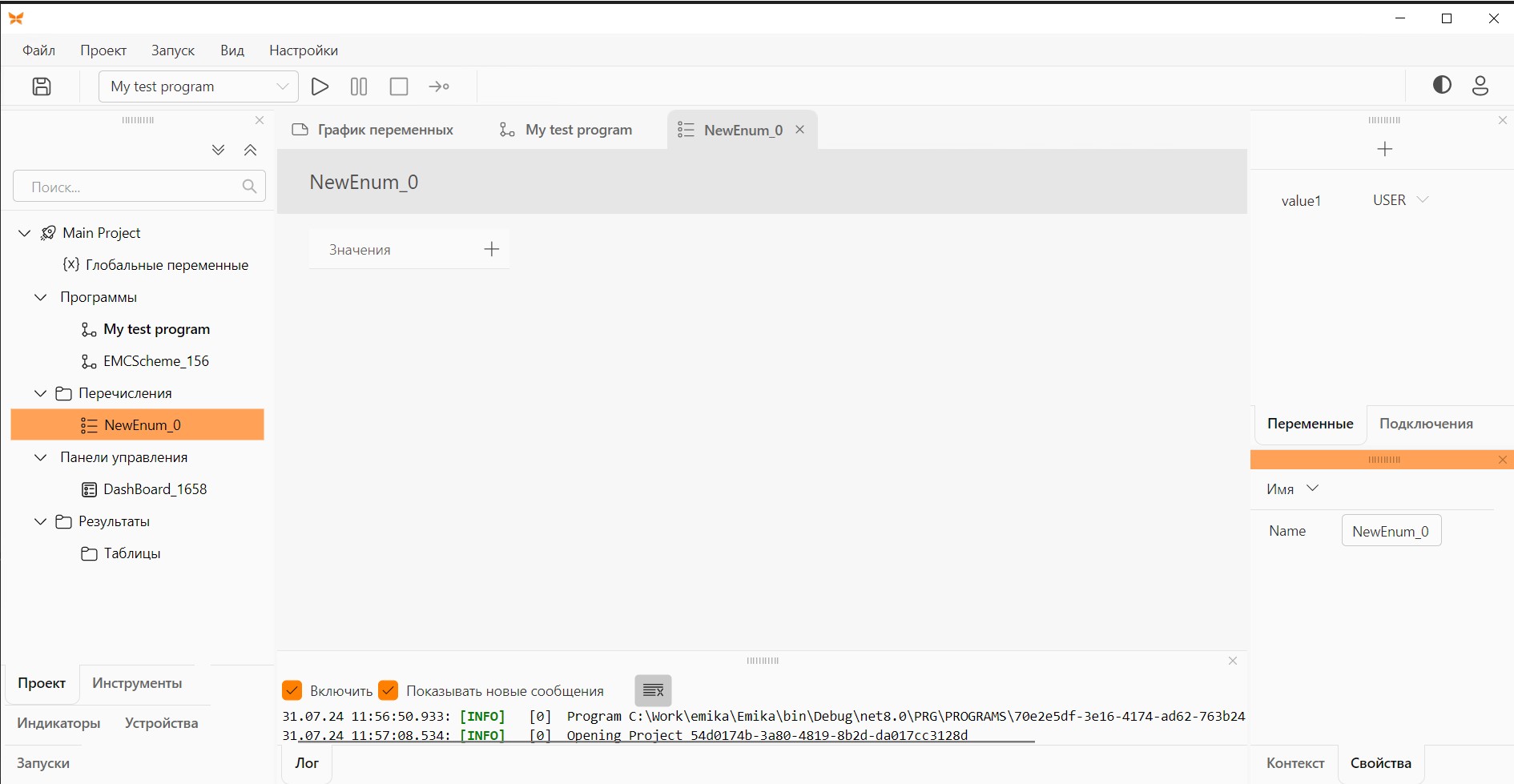
Task: Close the orange properties panel header
Action: click(x=1503, y=460)
